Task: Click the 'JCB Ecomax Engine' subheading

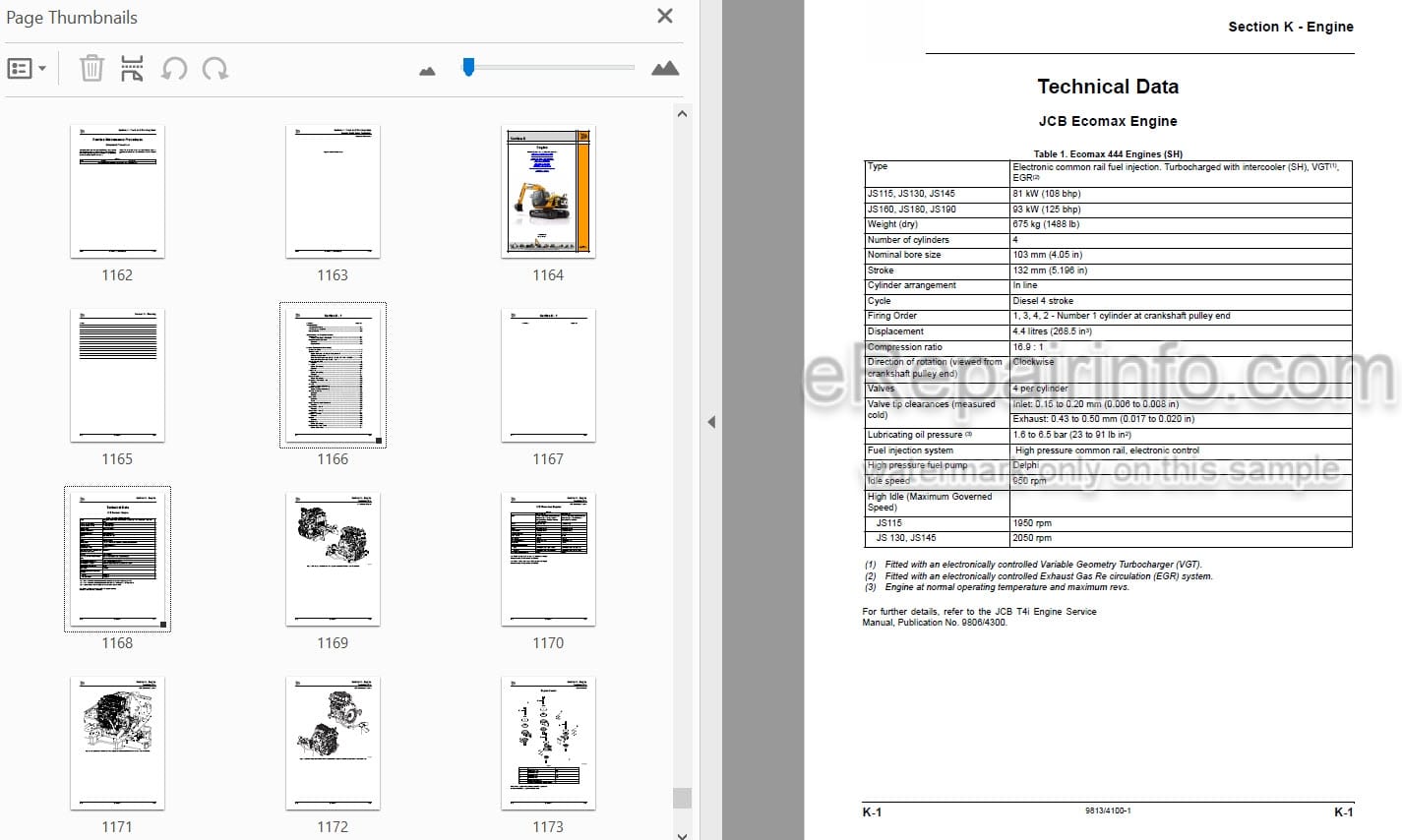Action: [1108, 121]
